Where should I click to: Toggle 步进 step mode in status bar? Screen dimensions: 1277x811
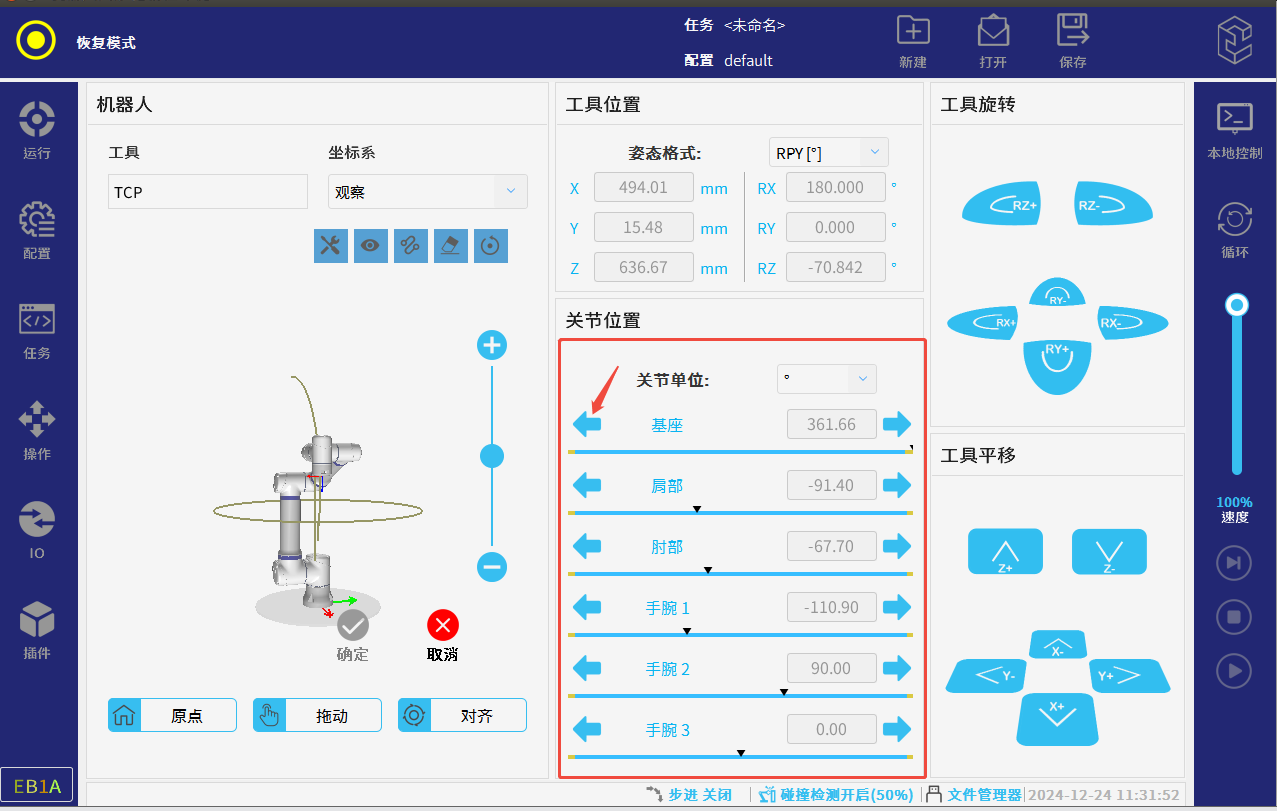(690, 795)
